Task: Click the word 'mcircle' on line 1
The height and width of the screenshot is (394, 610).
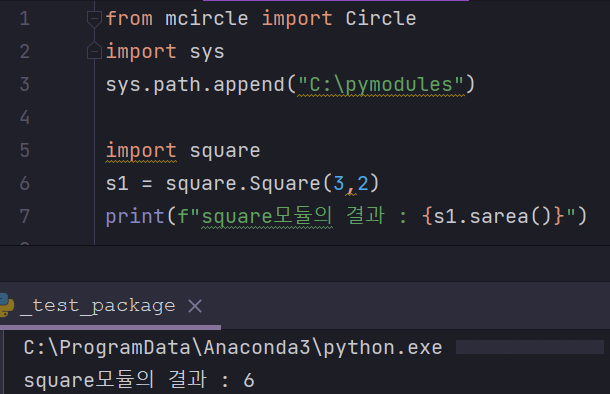Action: click(207, 19)
